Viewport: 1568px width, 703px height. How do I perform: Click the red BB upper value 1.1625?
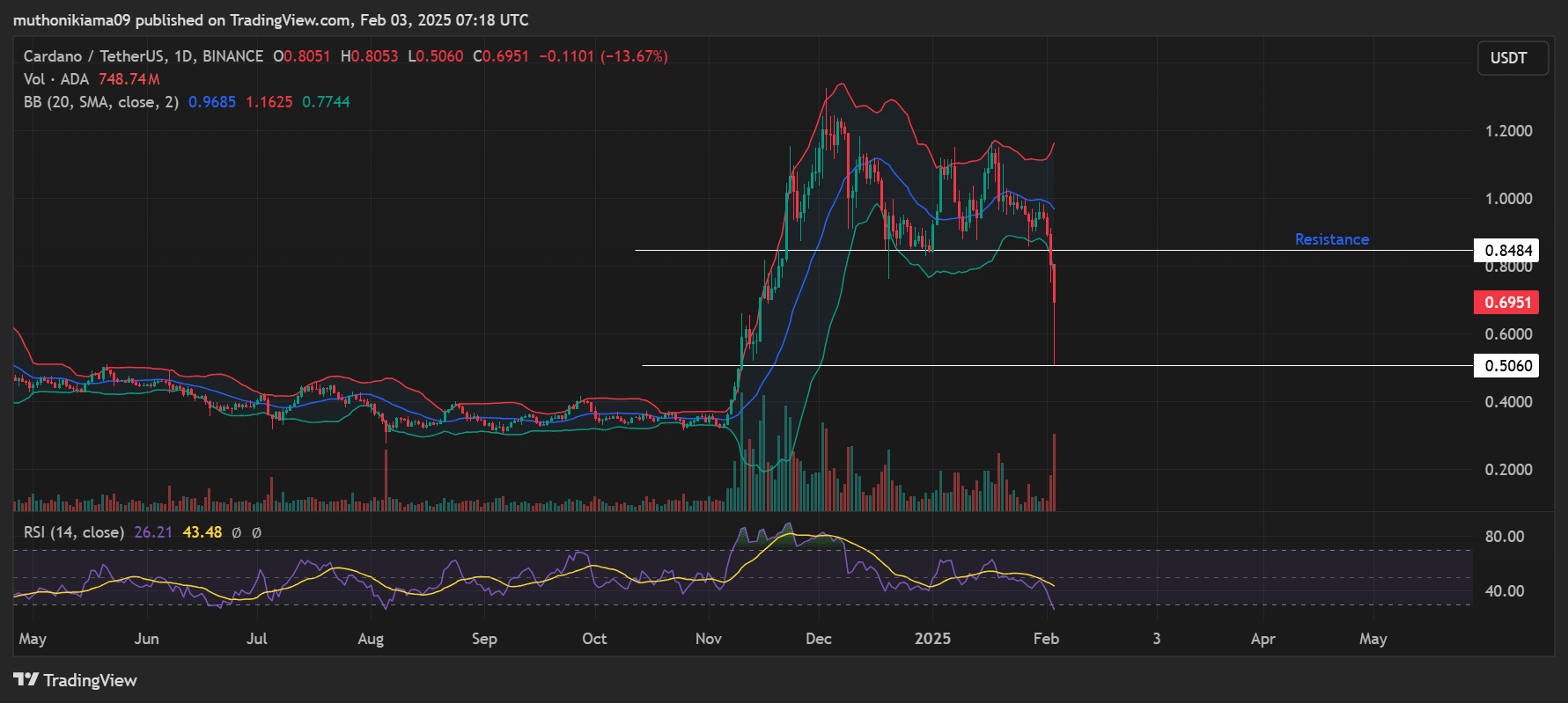tap(269, 102)
